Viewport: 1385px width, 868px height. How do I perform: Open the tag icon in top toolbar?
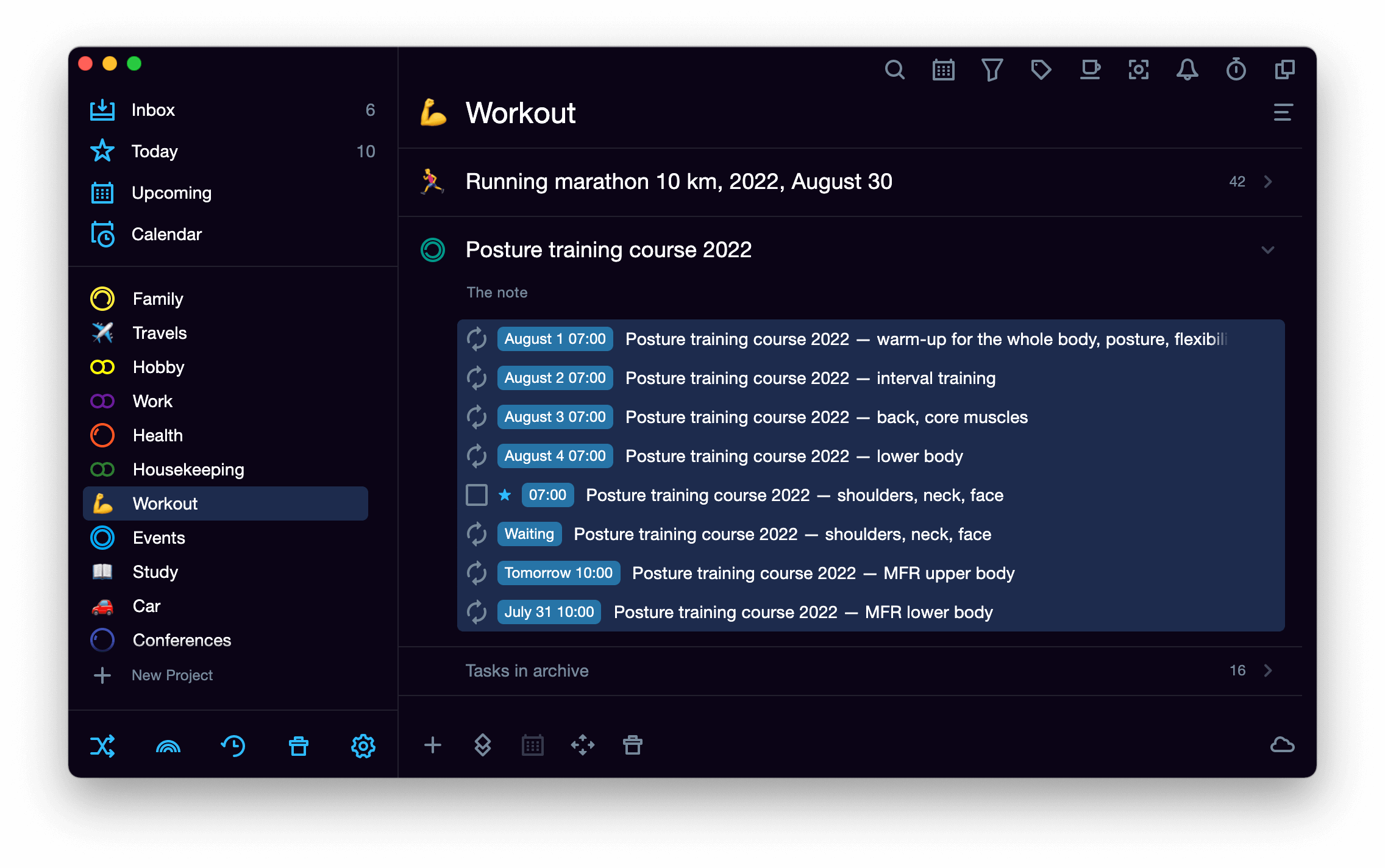click(1041, 70)
